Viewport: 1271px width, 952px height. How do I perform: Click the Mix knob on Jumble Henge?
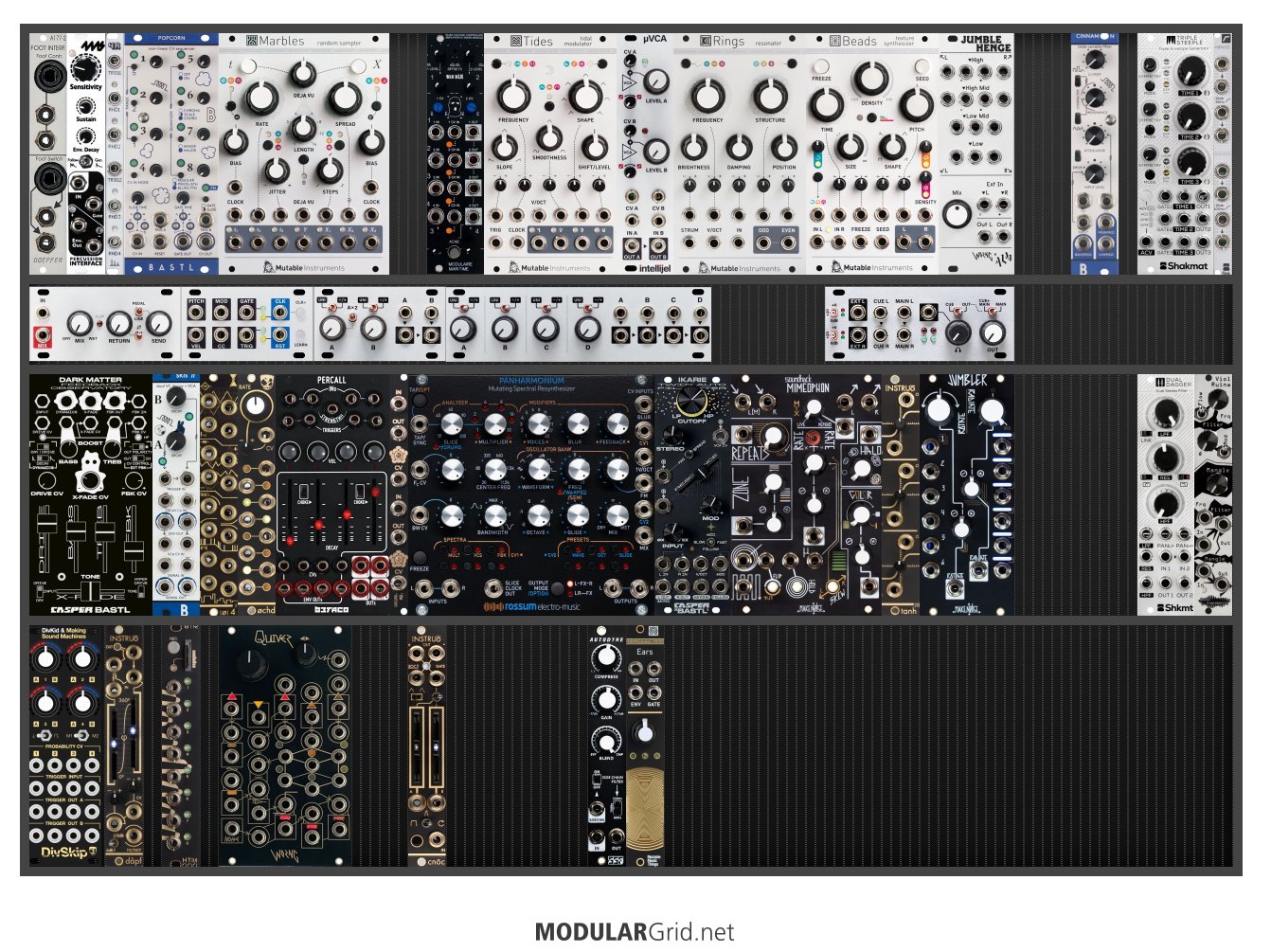click(958, 215)
